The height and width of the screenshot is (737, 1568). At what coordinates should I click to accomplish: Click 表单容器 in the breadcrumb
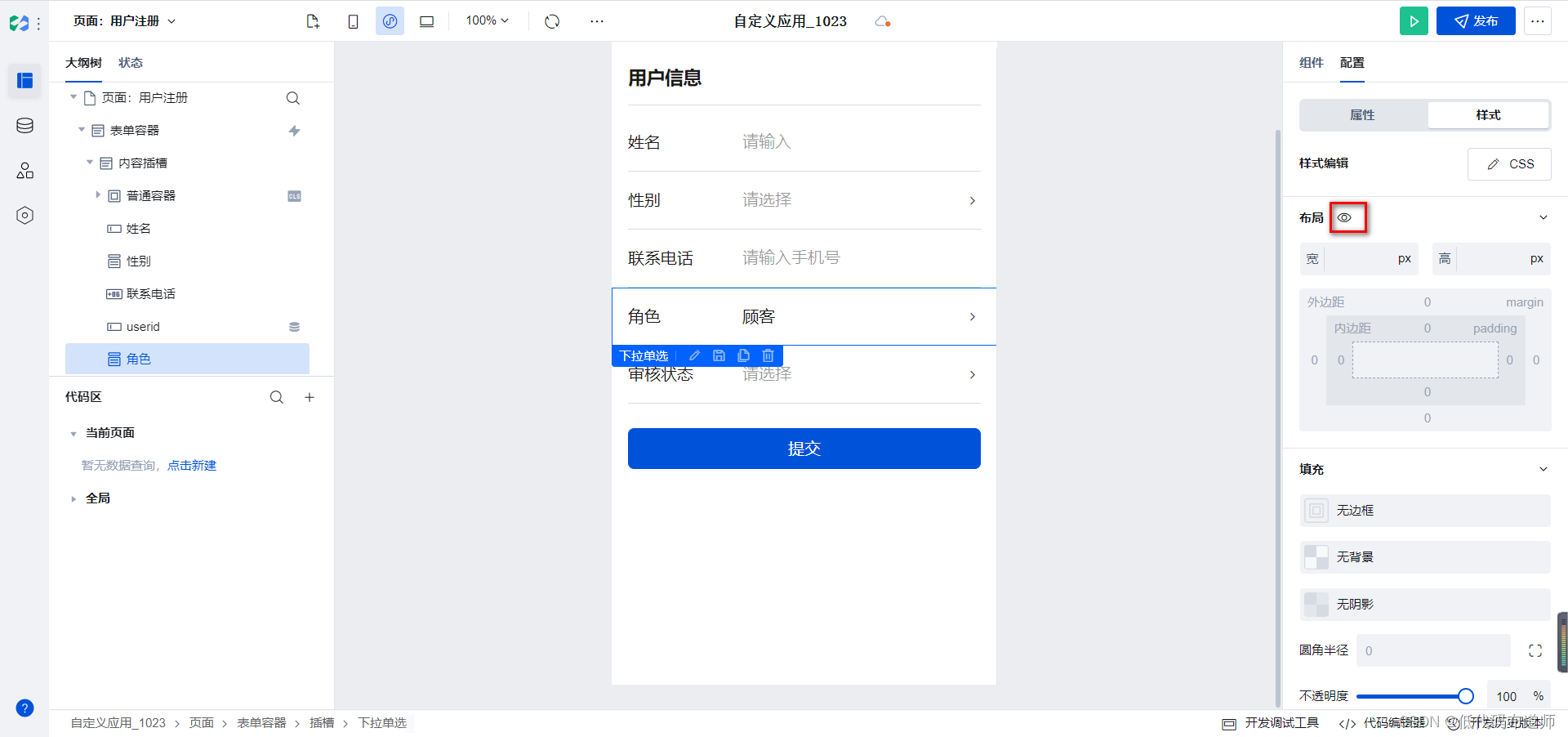click(x=261, y=723)
